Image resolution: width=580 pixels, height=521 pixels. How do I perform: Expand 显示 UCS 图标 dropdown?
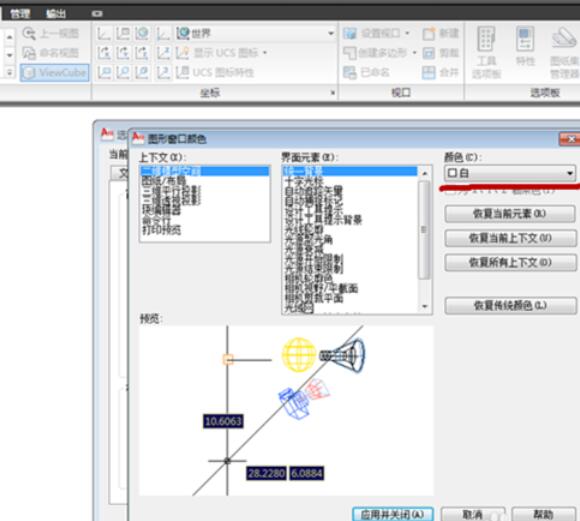click(265, 53)
